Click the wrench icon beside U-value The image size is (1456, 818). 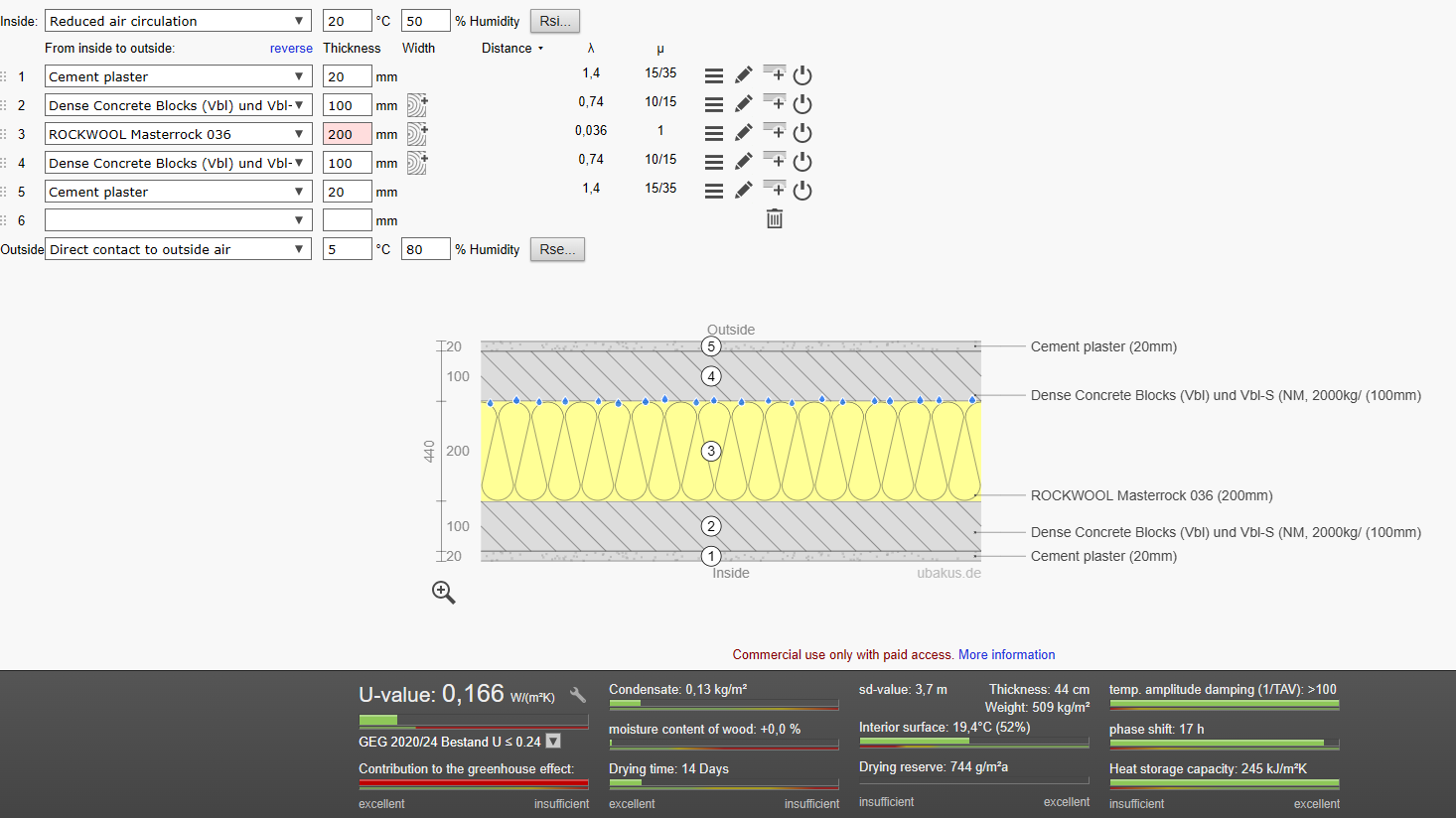578,695
